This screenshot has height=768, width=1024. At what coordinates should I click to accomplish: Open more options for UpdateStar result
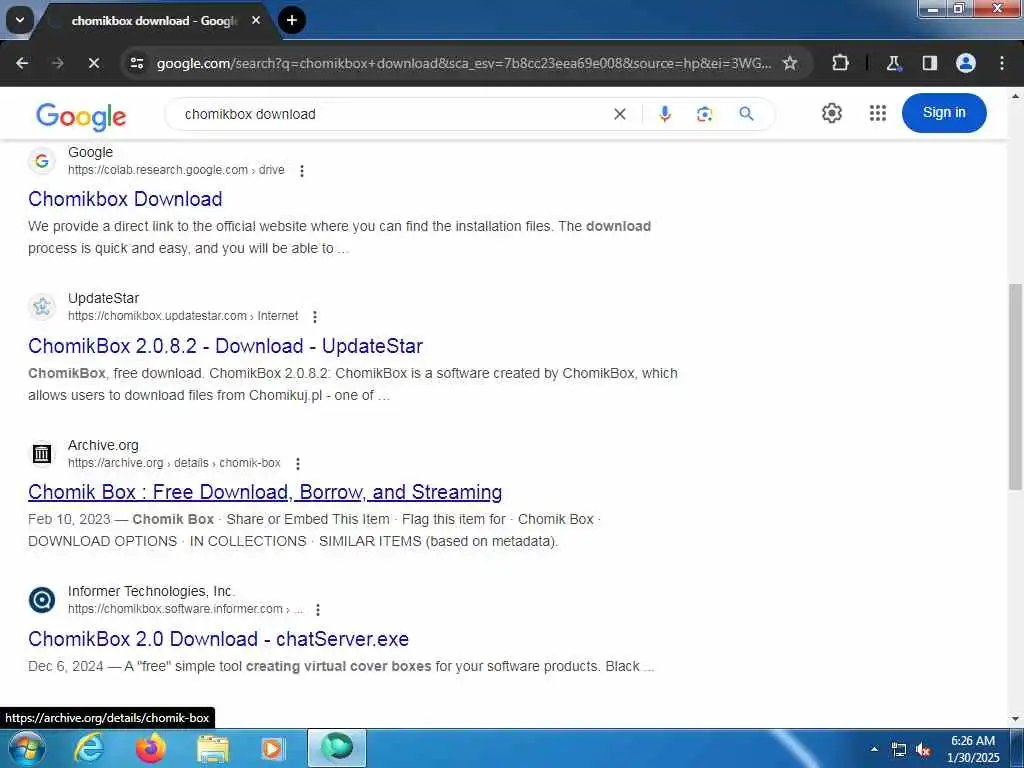click(315, 317)
